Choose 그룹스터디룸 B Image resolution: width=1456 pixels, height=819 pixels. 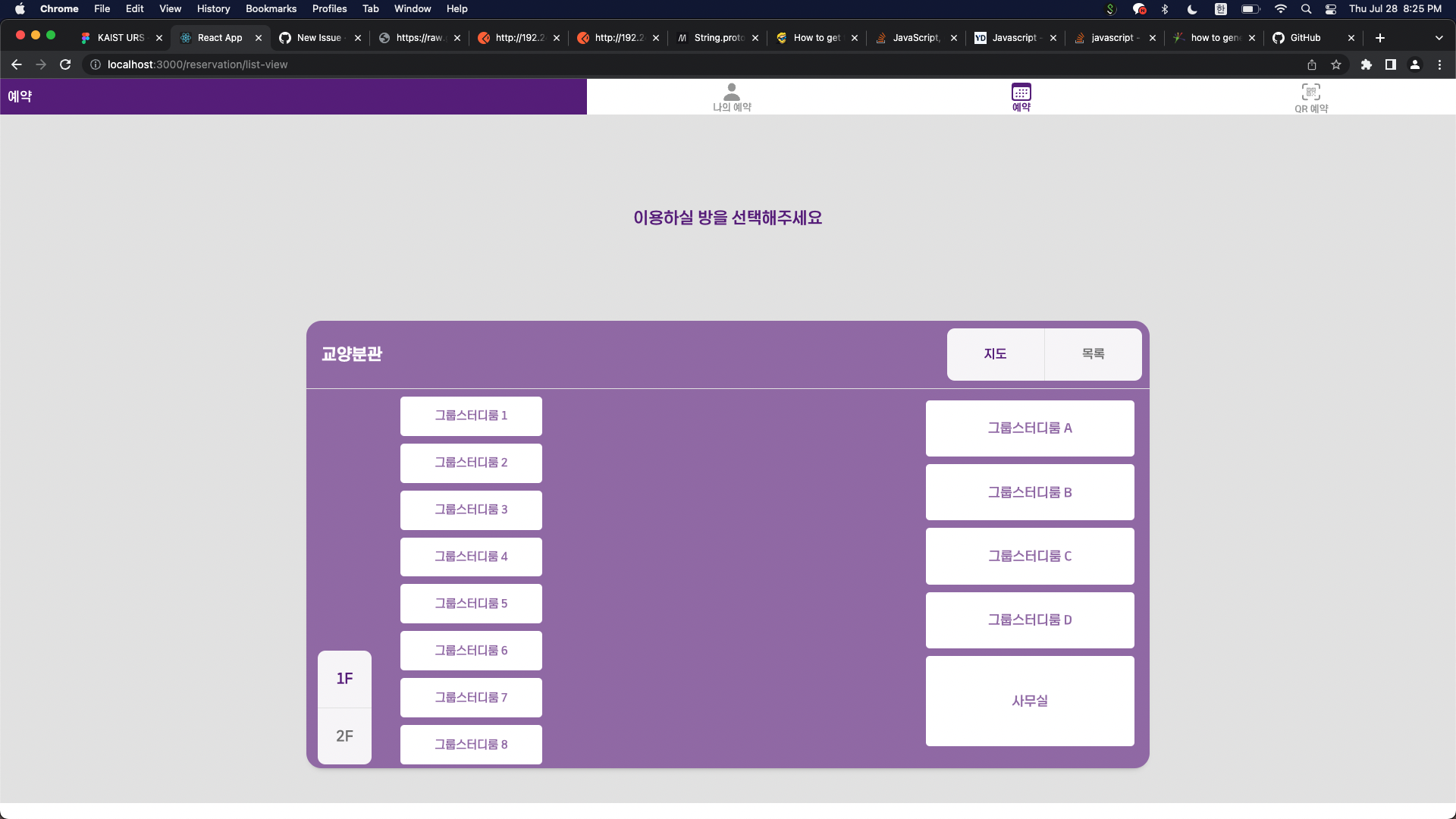tap(1030, 493)
